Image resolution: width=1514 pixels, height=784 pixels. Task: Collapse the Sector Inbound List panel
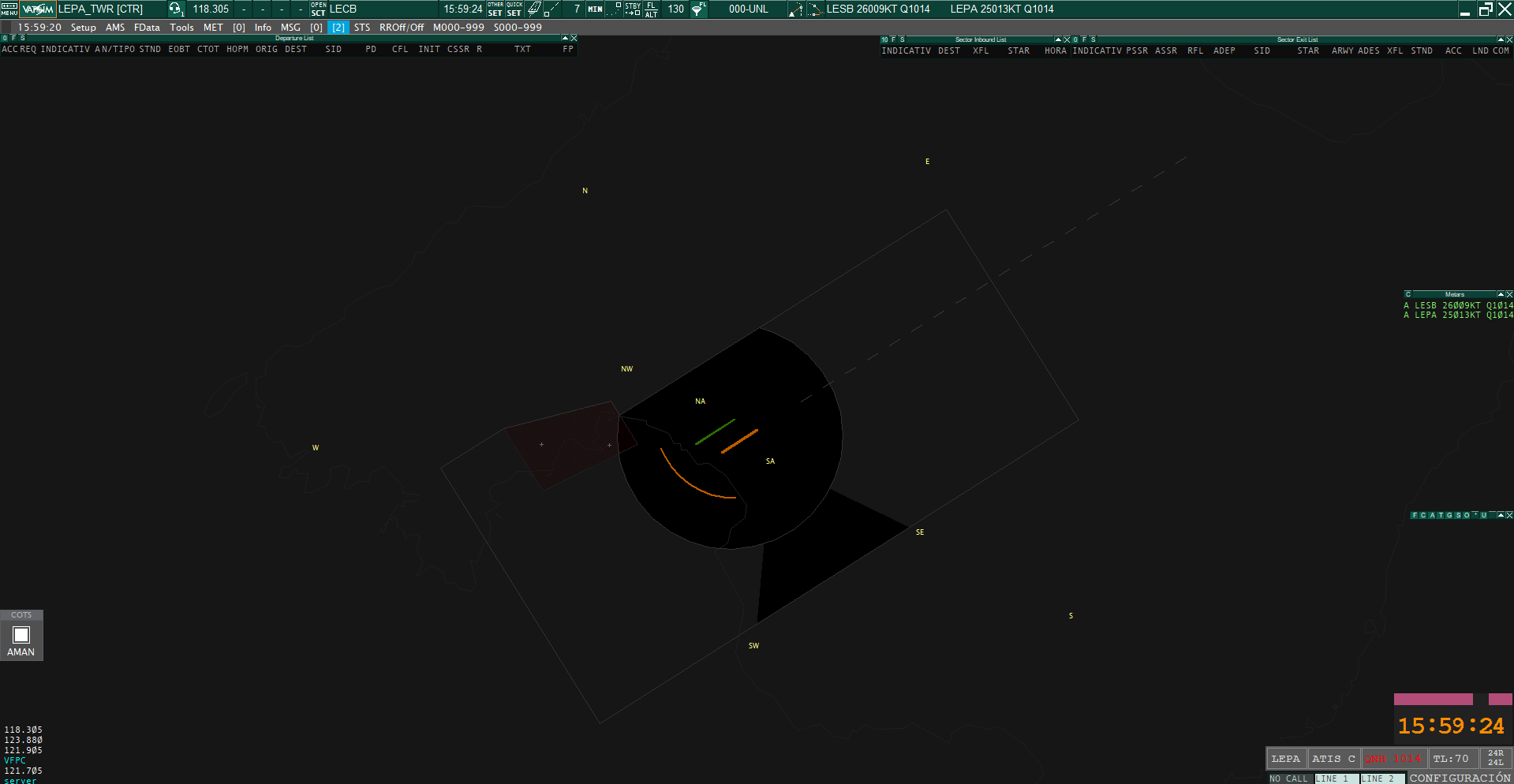pos(1058,39)
